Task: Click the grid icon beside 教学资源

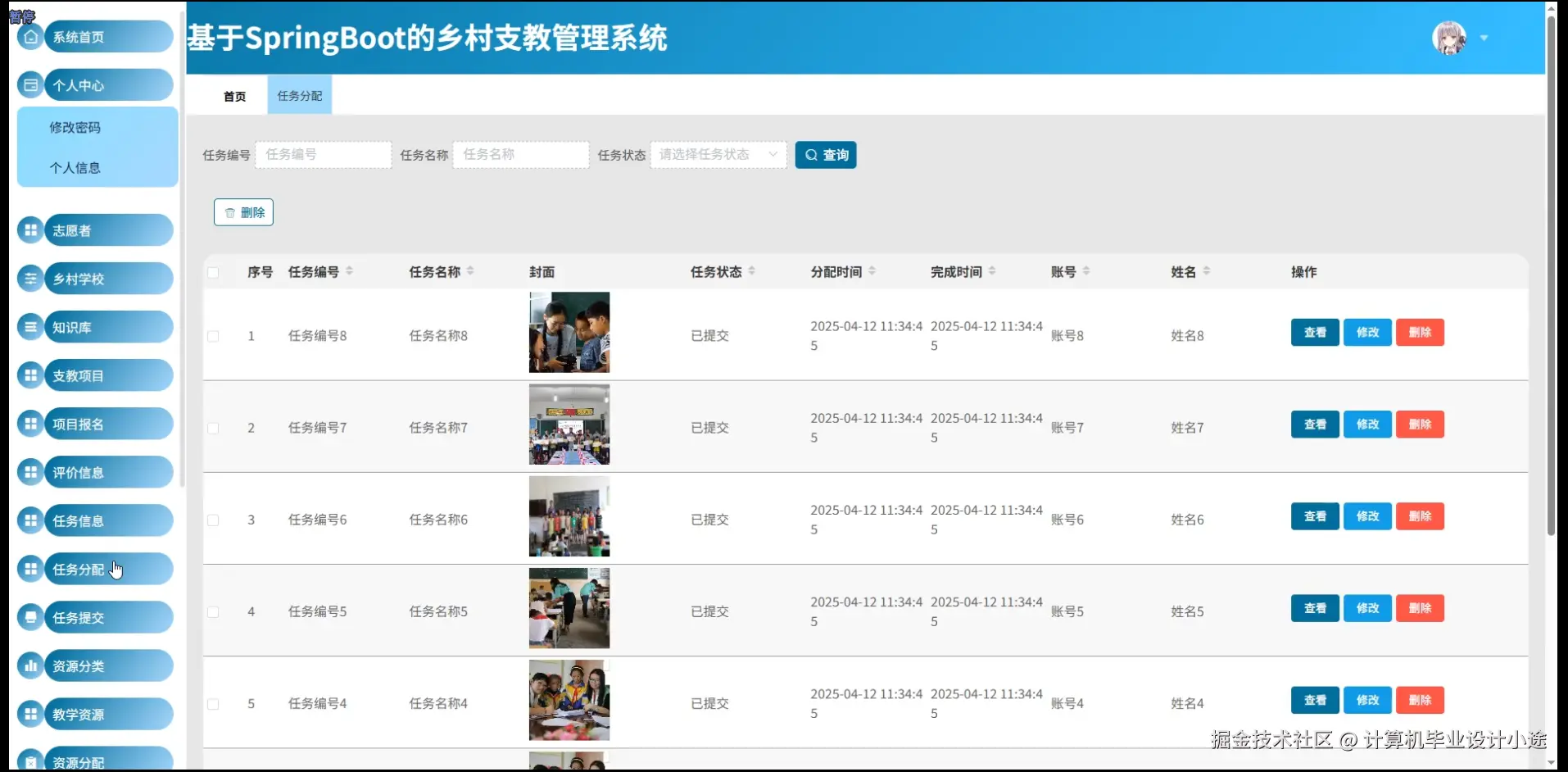Action: coord(30,714)
